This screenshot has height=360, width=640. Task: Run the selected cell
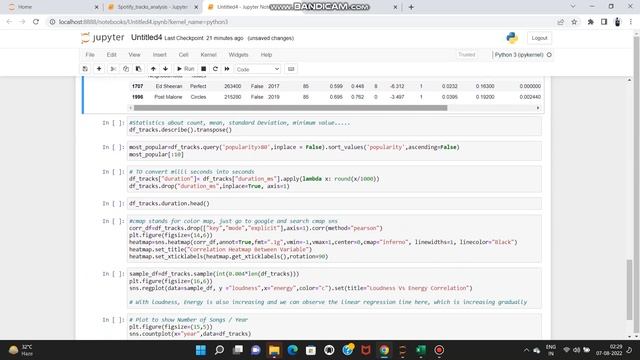pyautogui.click(x=185, y=69)
